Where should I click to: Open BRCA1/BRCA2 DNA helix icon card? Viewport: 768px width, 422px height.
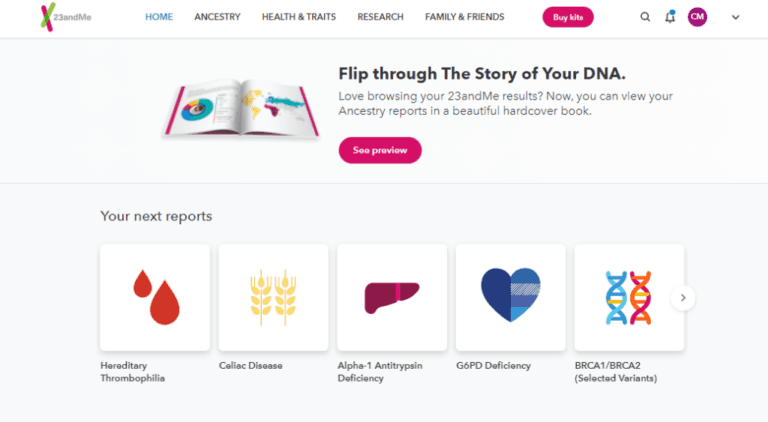[x=629, y=298]
